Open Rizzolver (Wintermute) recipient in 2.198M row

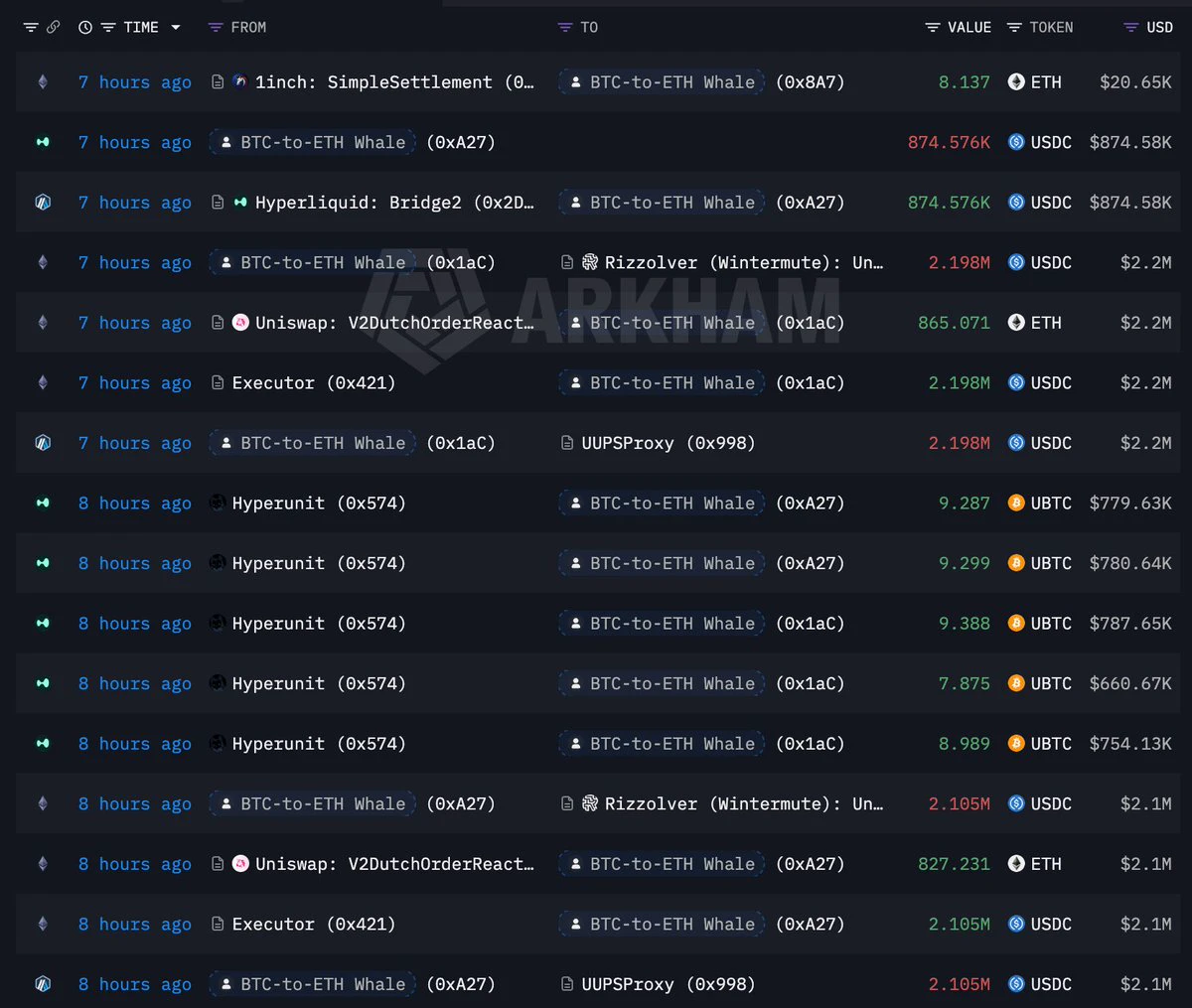[x=733, y=263]
